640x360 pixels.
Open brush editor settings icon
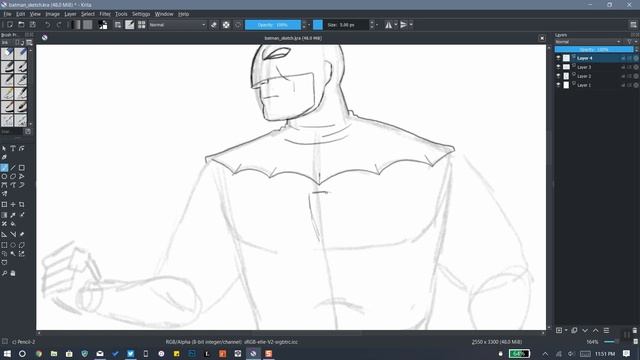click(129, 25)
